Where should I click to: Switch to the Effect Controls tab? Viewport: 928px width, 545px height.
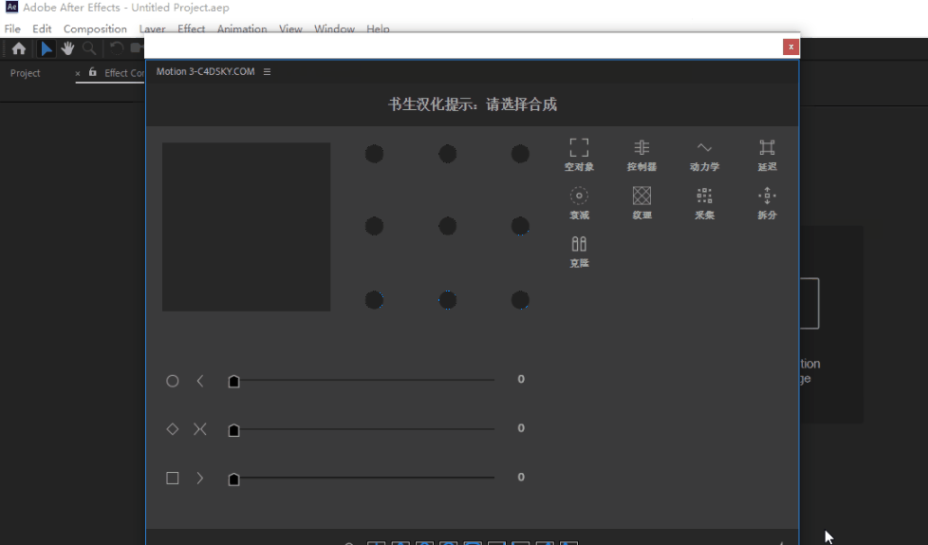(x=124, y=73)
